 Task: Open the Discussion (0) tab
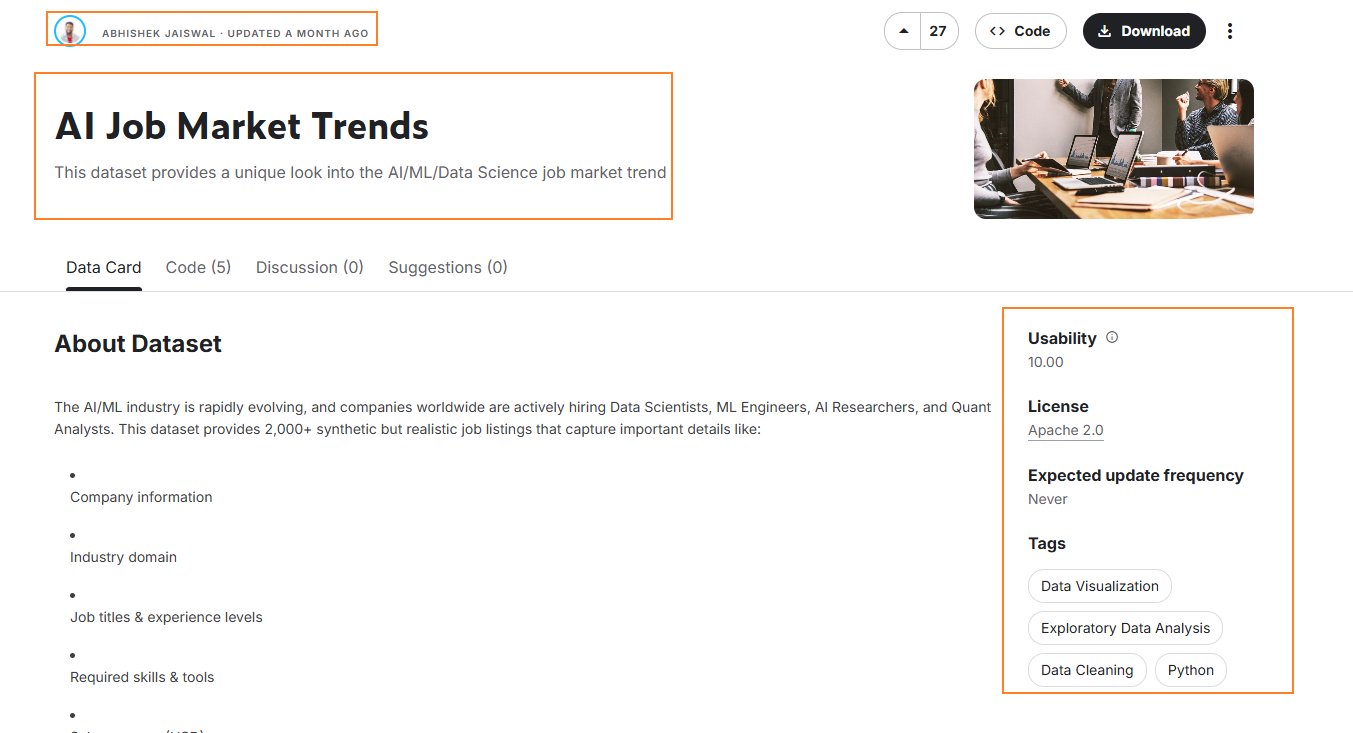(x=310, y=267)
